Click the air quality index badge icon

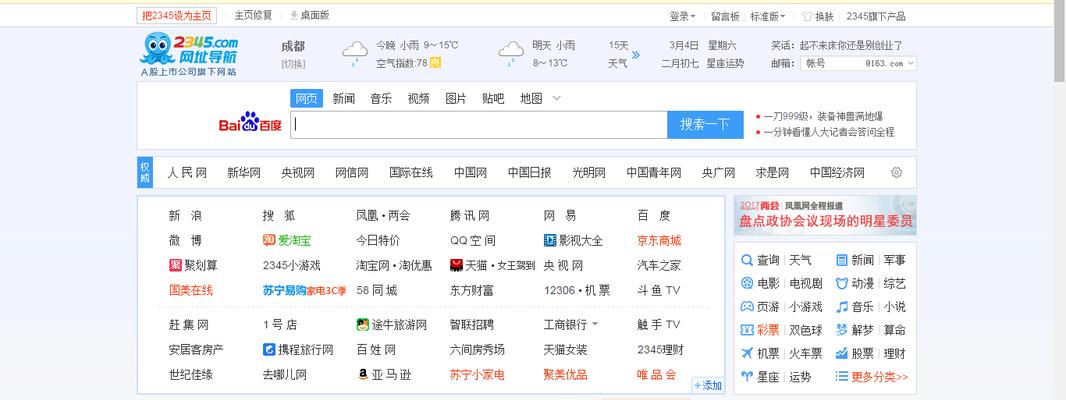(x=435, y=63)
